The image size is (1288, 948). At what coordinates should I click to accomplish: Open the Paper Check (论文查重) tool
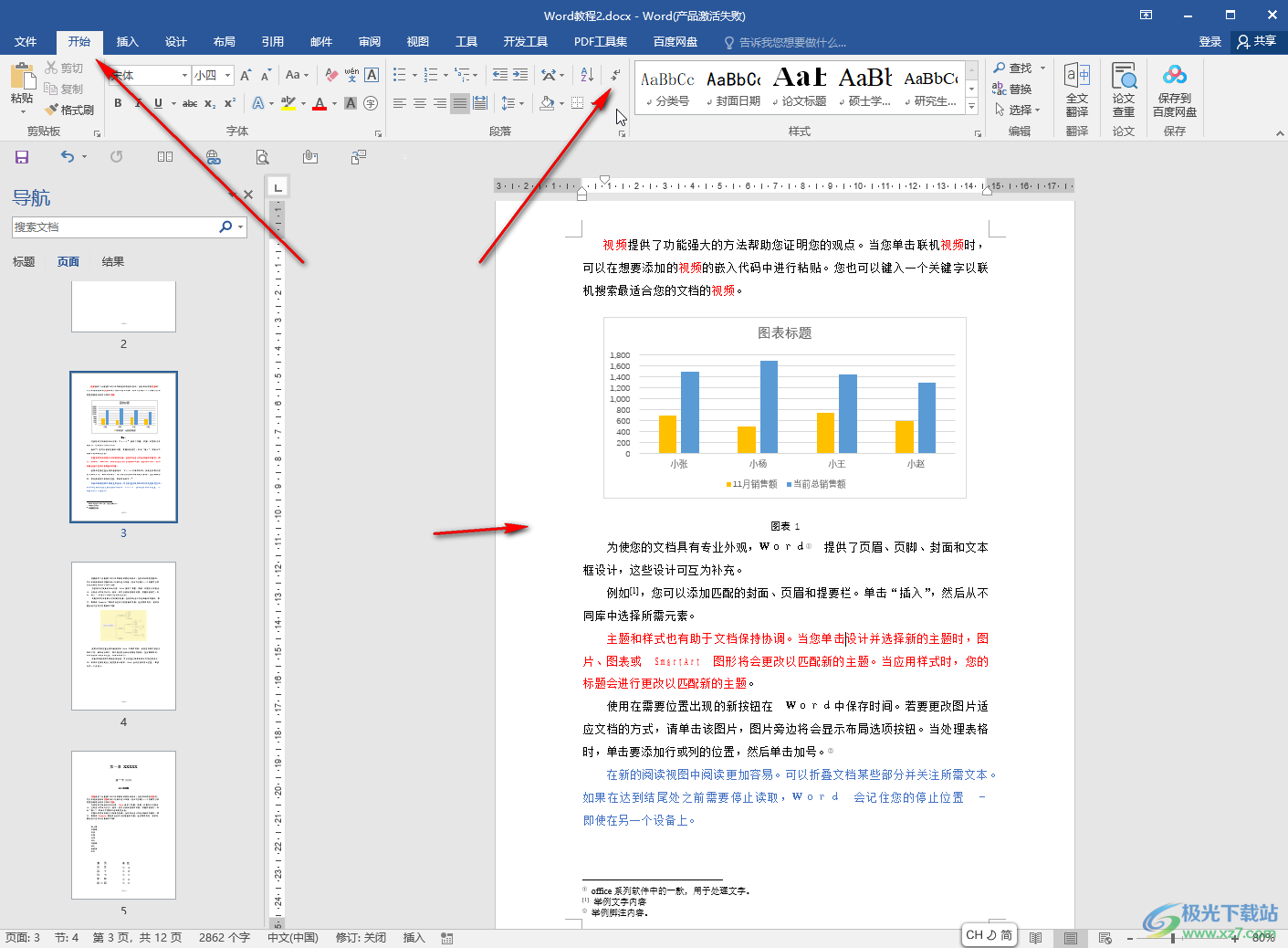[1124, 90]
